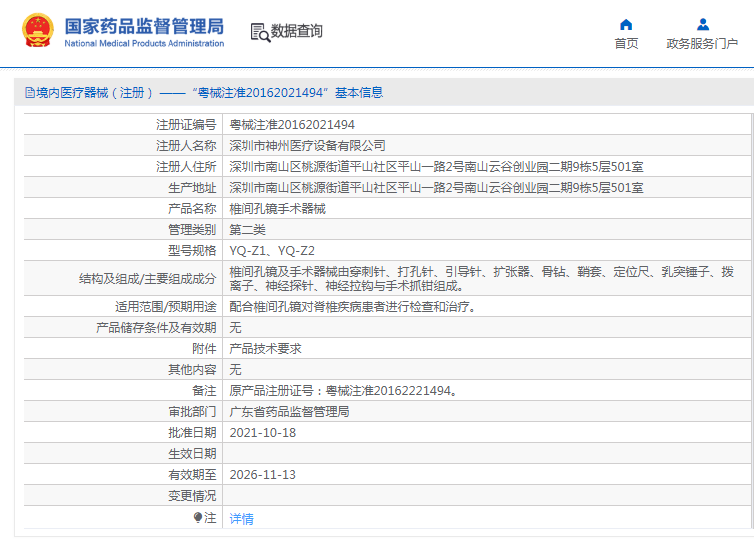The image size is (754, 540).
Task: Click the national emblem logo
Action: coord(38,30)
